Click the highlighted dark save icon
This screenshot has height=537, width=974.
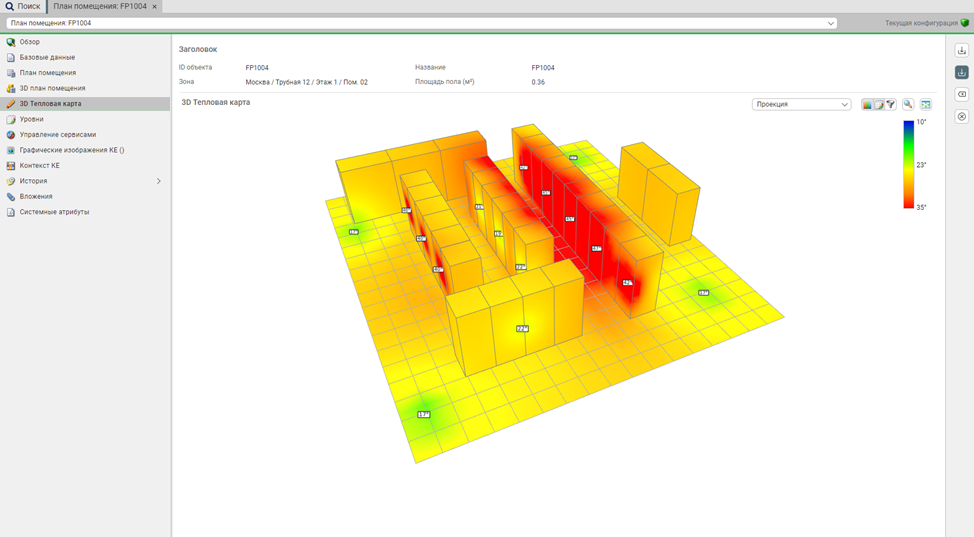[x=962, y=73]
